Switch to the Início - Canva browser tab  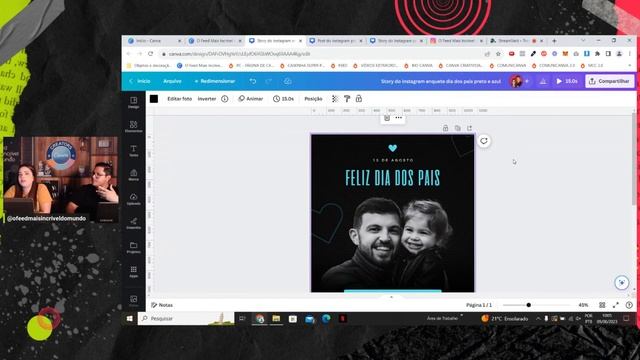154,41
